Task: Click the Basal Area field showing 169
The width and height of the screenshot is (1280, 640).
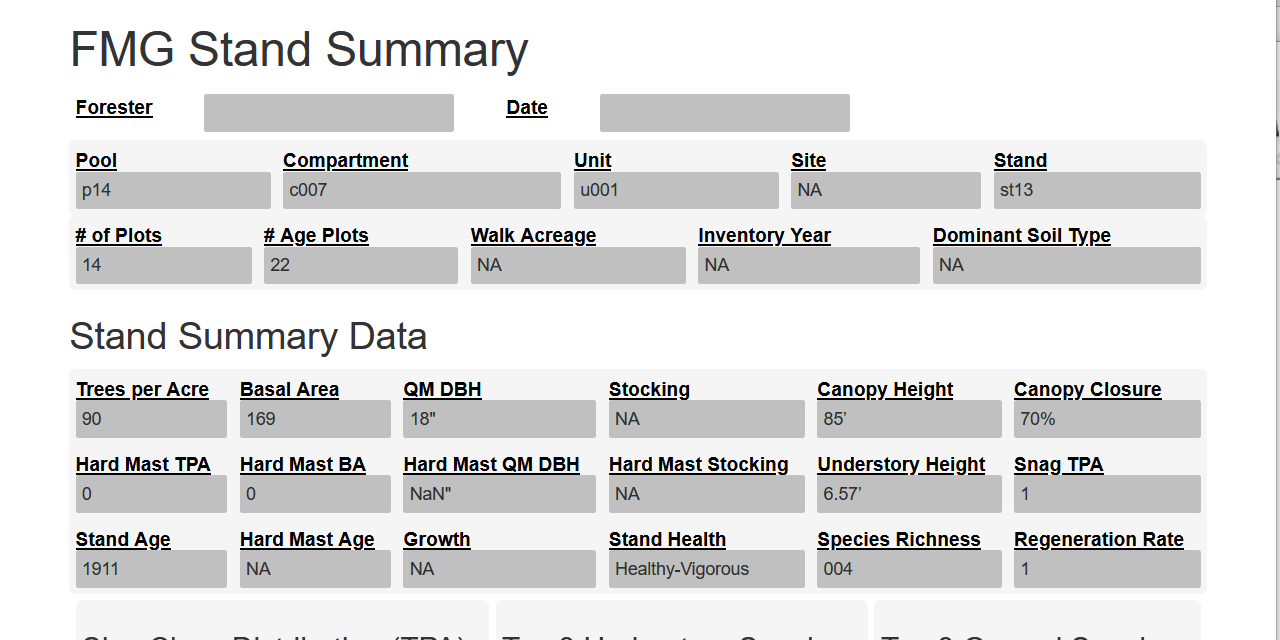Action: pyautogui.click(x=315, y=419)
